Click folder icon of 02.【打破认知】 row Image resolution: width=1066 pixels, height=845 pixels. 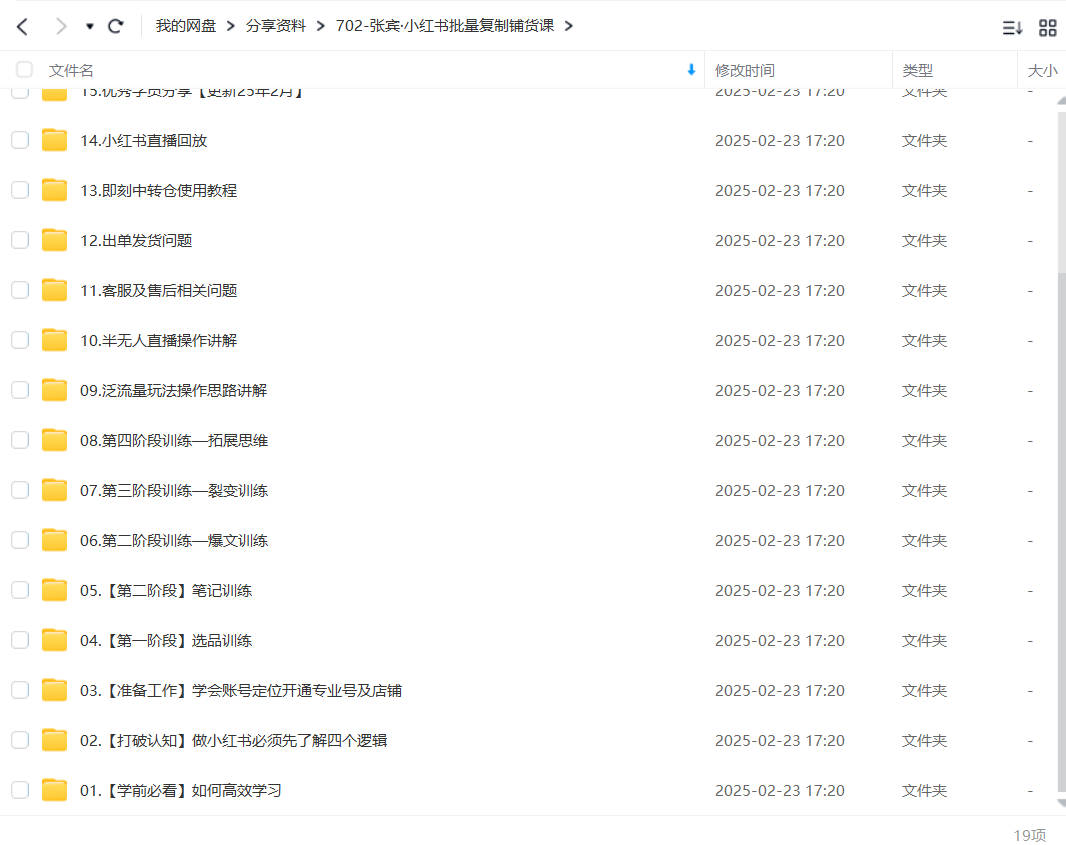pos(54,740)
